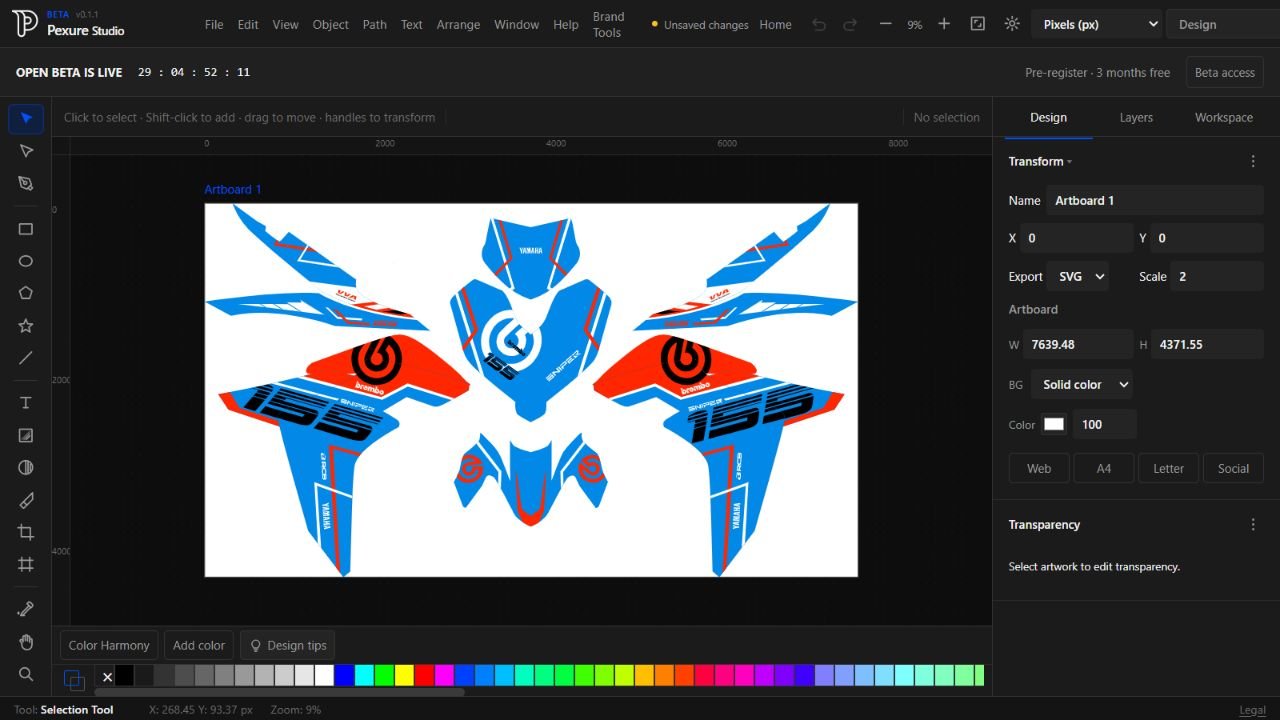Image resolution: width=1280 pixels, height=720 pixels.
Task: Click the Color Harmony button
Action: click(x=109, y=645)
